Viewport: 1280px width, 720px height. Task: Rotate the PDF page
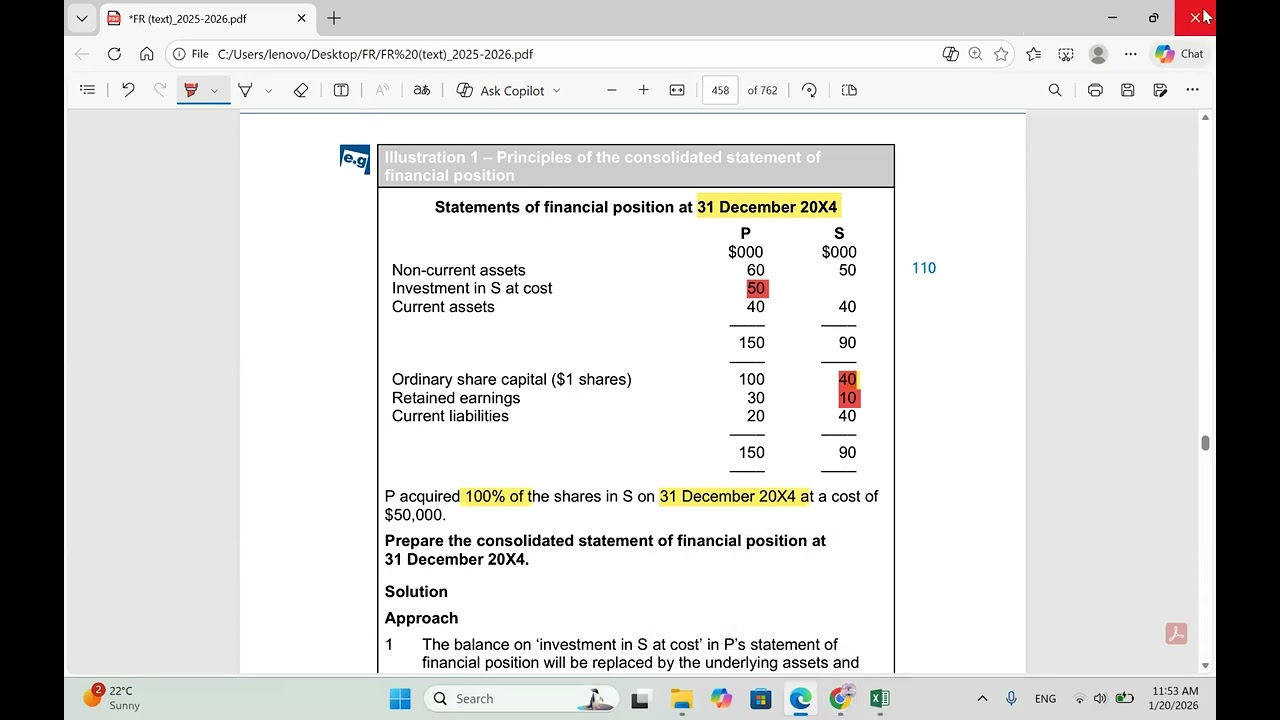tap(809, 90)
